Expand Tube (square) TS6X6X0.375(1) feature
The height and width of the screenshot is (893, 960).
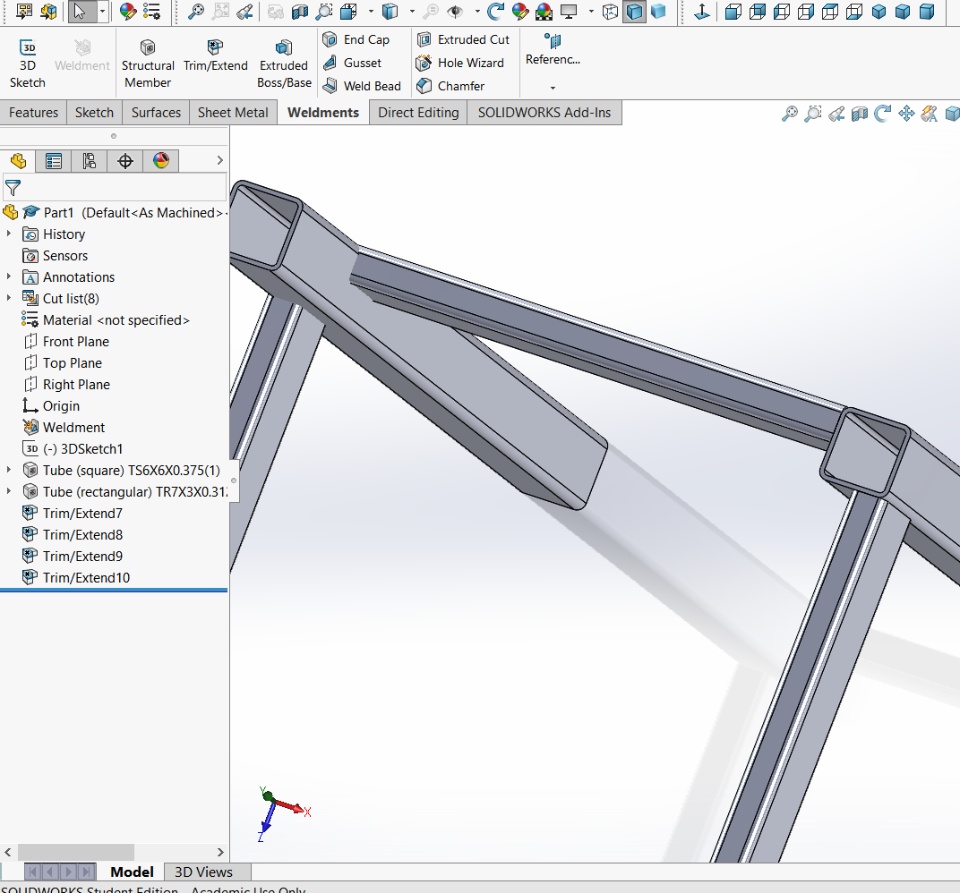coord(9,470)
